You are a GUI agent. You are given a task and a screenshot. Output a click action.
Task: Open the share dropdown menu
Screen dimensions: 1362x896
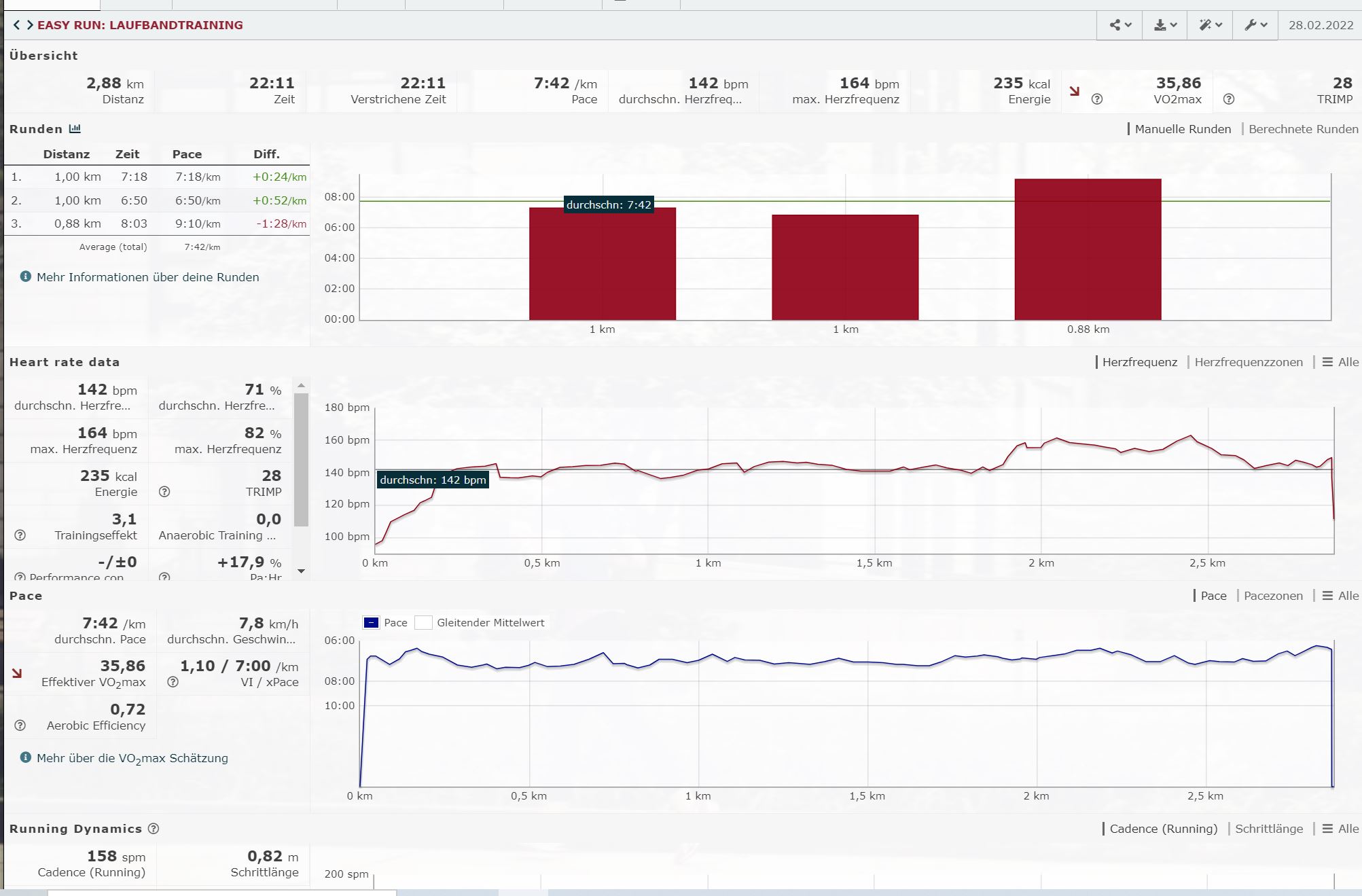tap(1119, 25)
